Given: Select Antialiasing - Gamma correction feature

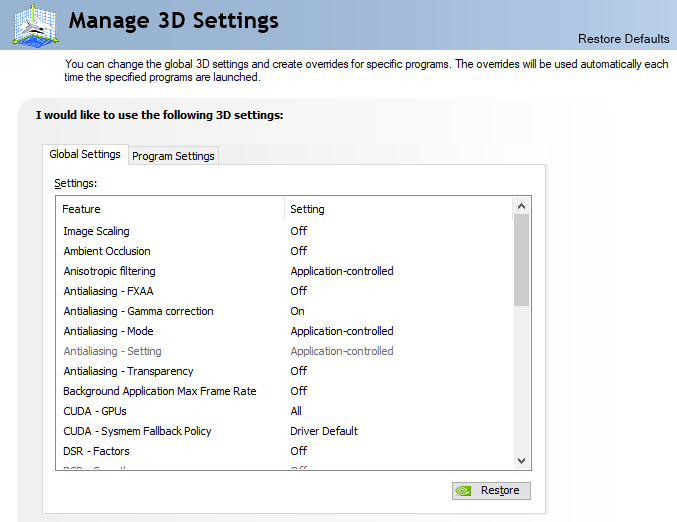Looking at the screenshot, I should tap(138, 311).
